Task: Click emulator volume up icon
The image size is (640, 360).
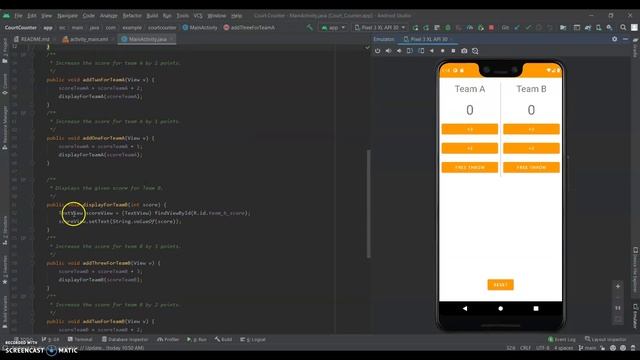Action: 388,51
